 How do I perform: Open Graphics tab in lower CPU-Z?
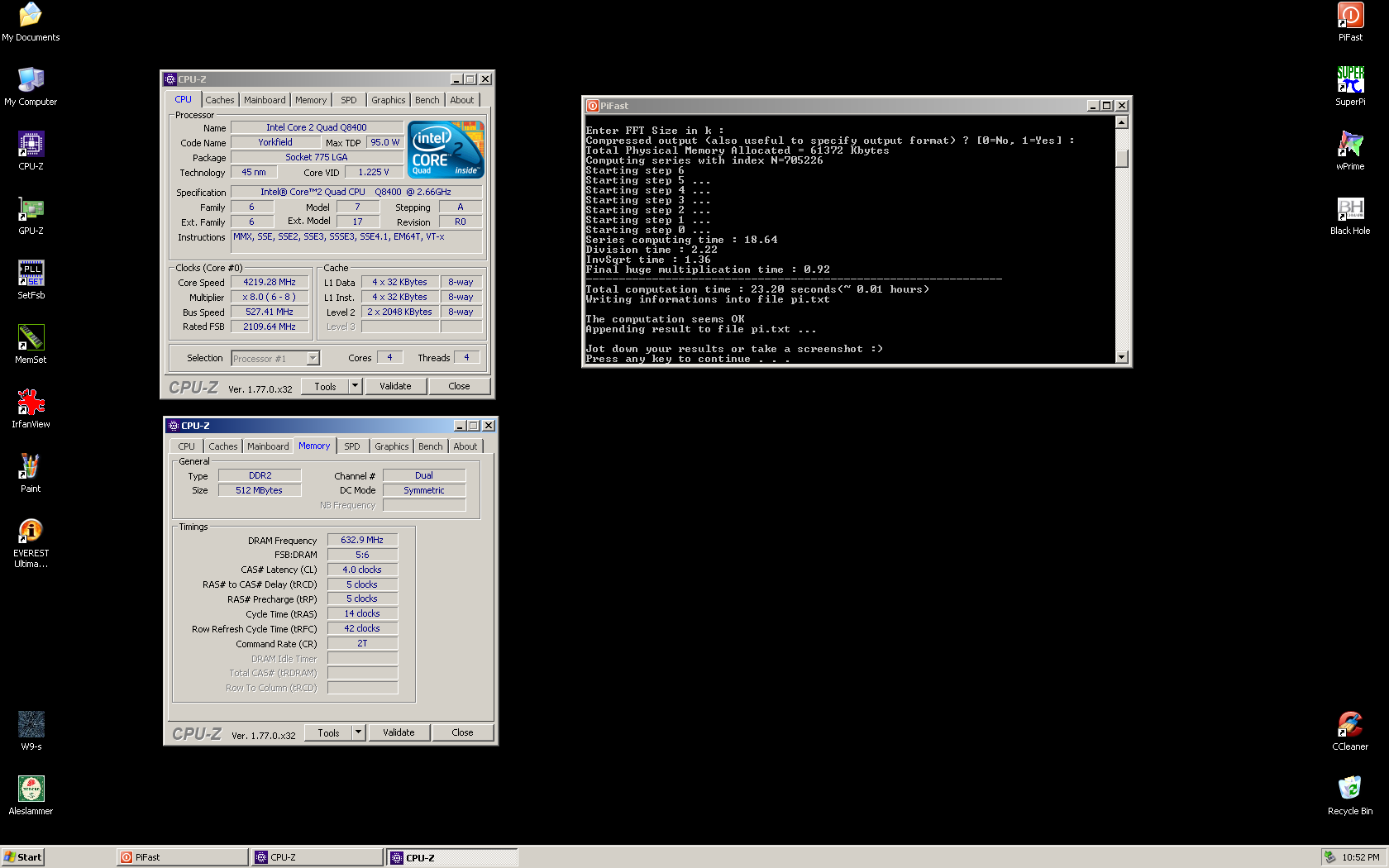[x=392, y=446]
